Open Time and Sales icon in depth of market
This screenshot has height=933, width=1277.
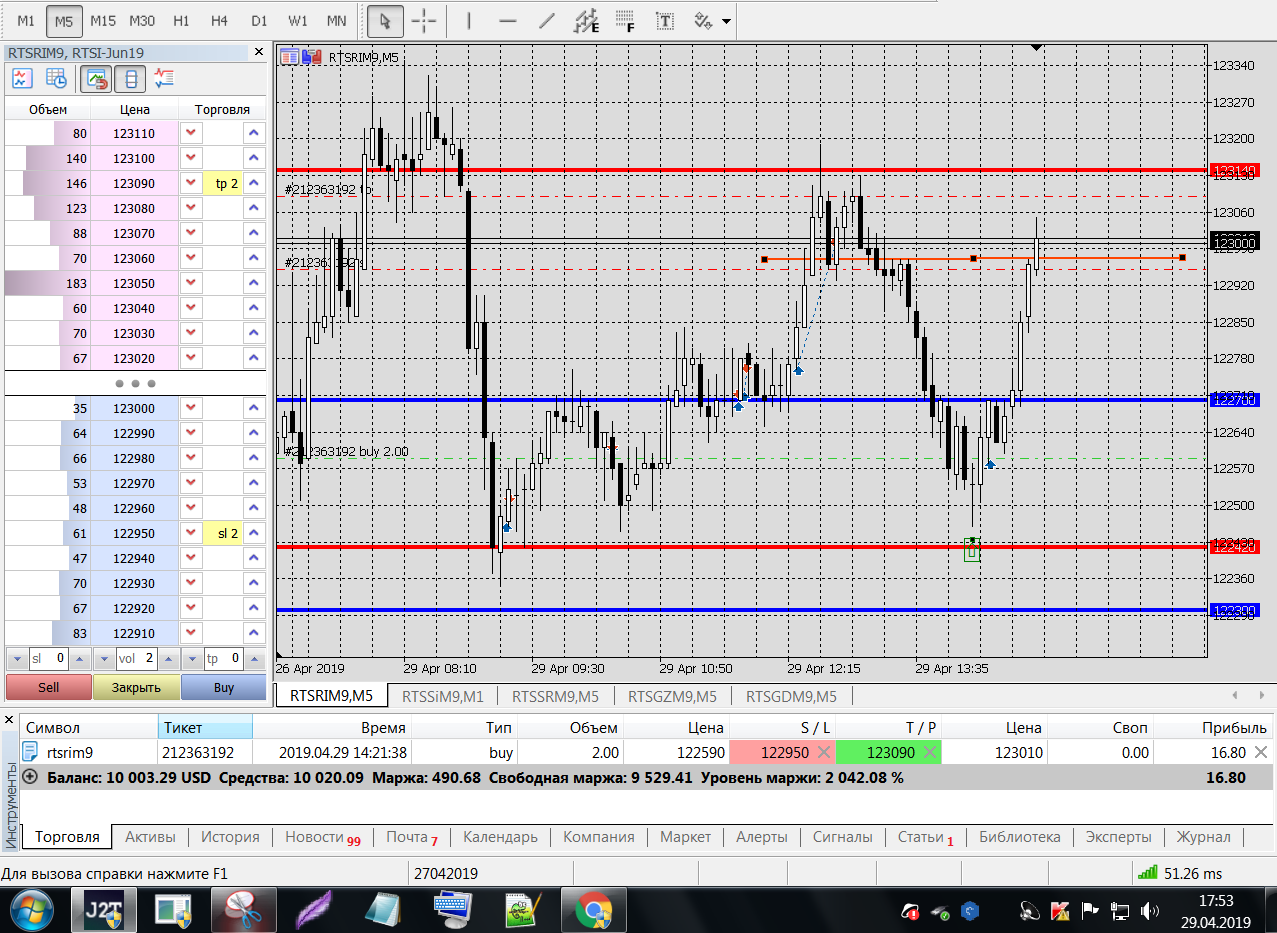click(x=56, y=78)
